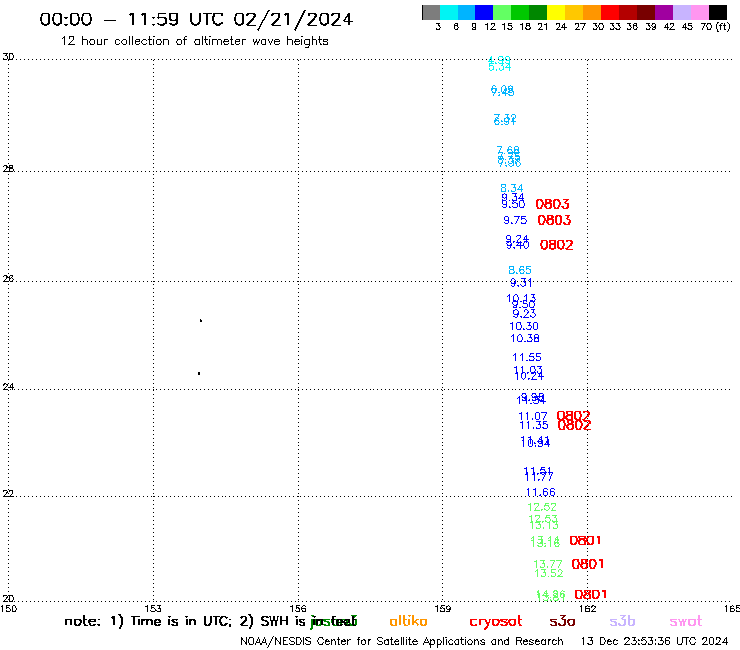Click the 5.34 wave height near latitude 30
Image resolution: width=740 pixels, height=650 pixels.
499,67
